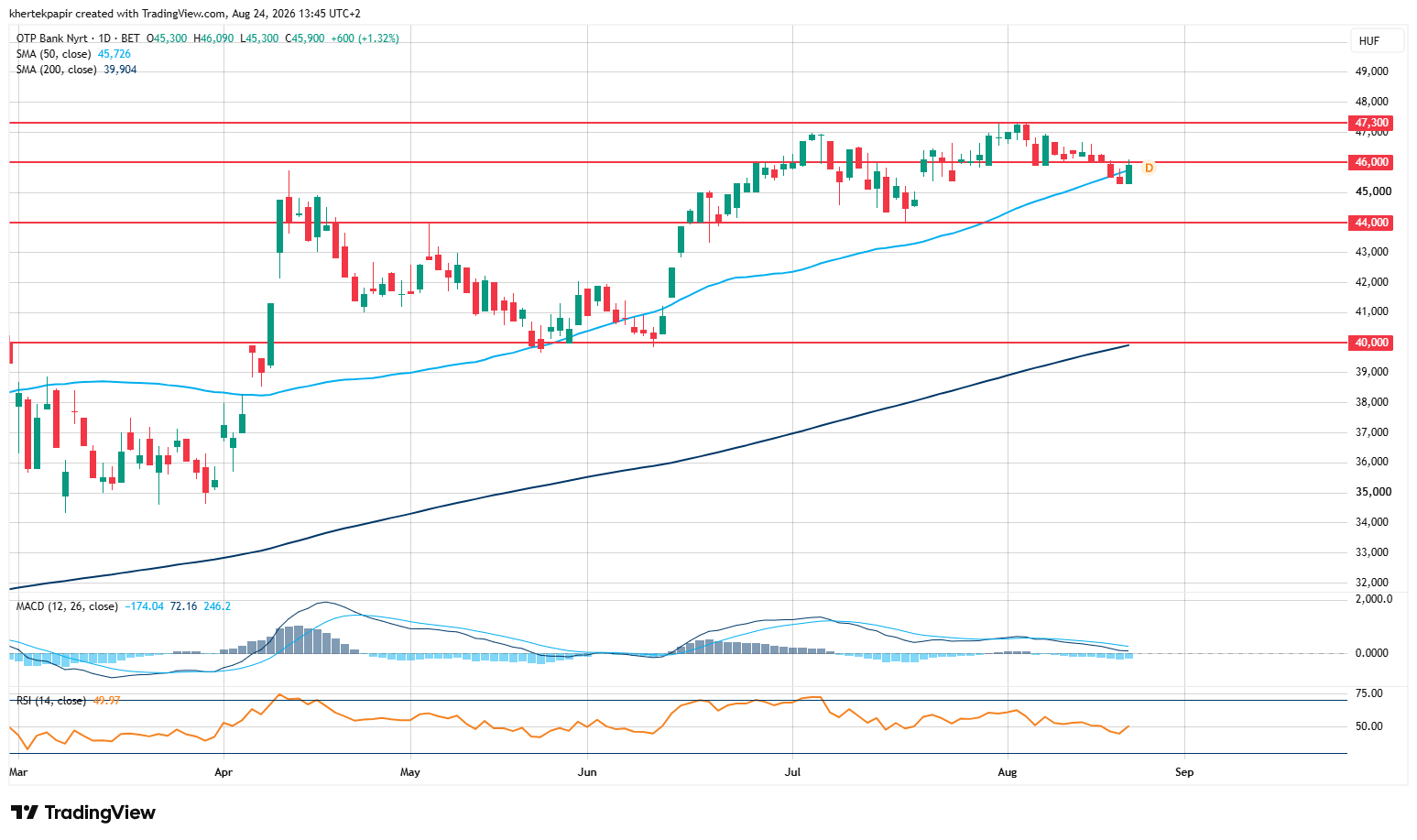Click the 45,000 price axis label
Image resolution: width=1417 pixels, height=840 pixels.
tap(1372, 191)
